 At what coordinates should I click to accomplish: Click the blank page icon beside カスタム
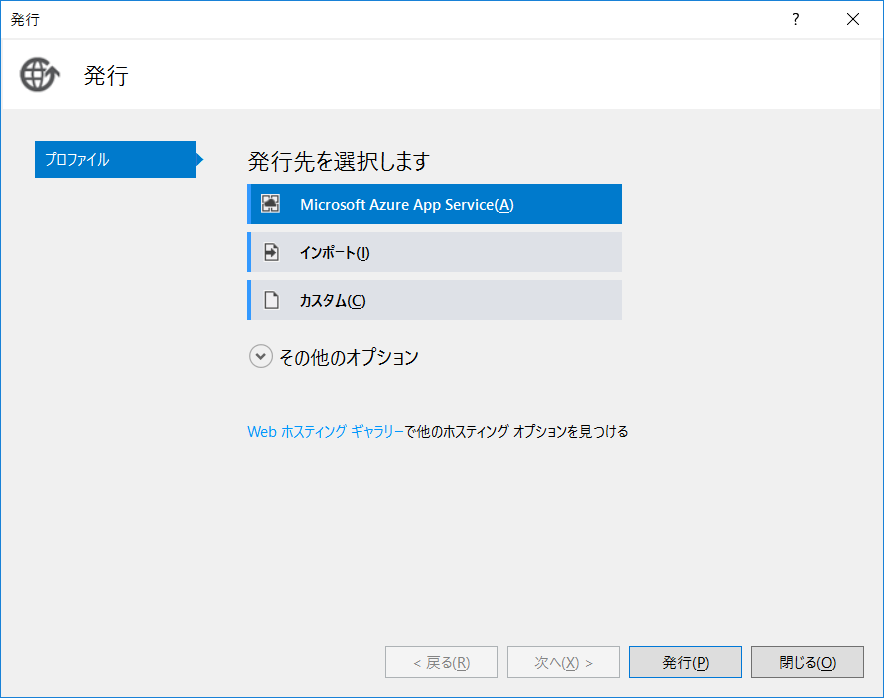(271, 300)
